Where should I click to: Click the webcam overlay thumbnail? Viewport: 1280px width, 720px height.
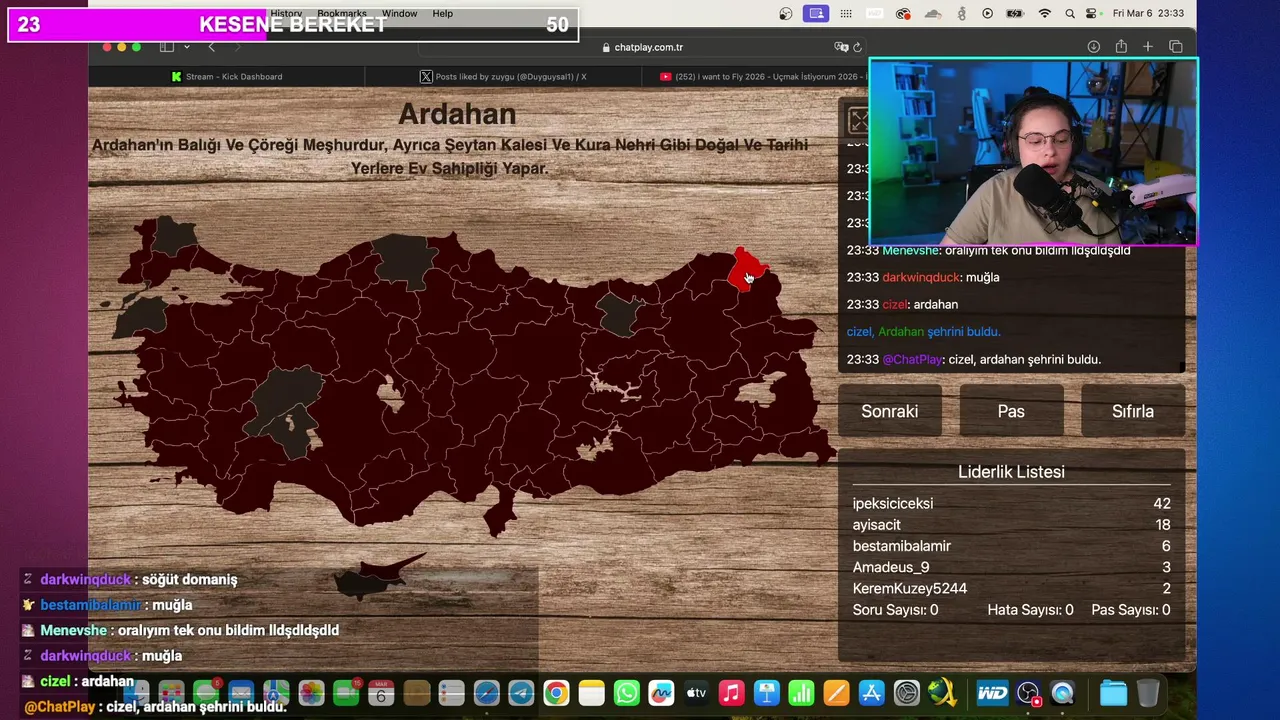(1033, 152)
